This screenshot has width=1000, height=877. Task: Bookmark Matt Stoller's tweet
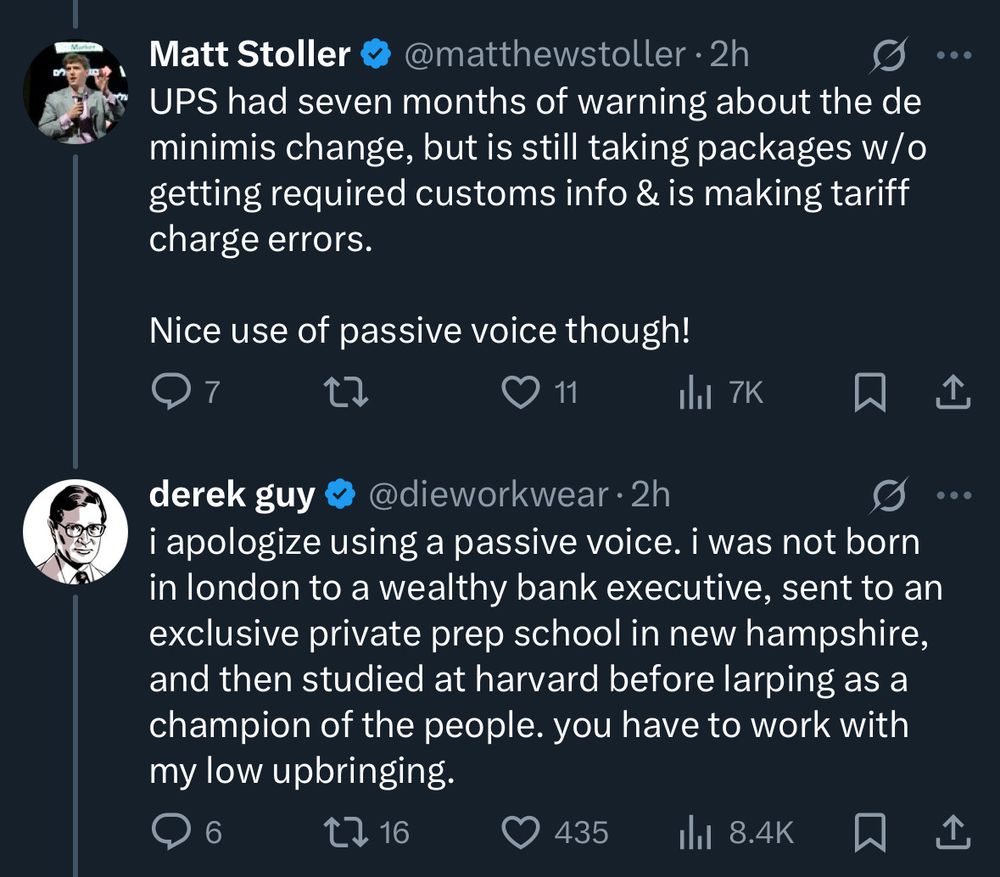(869, 394)
